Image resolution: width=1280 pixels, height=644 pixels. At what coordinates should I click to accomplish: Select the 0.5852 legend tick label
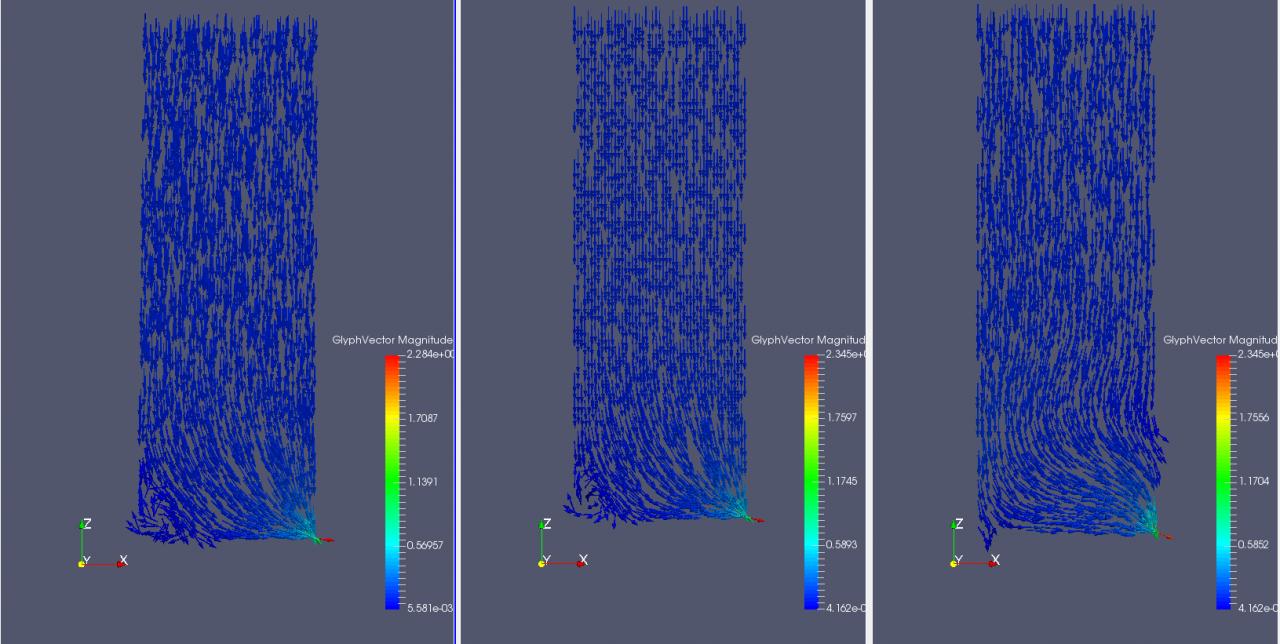pos(1254,545)
